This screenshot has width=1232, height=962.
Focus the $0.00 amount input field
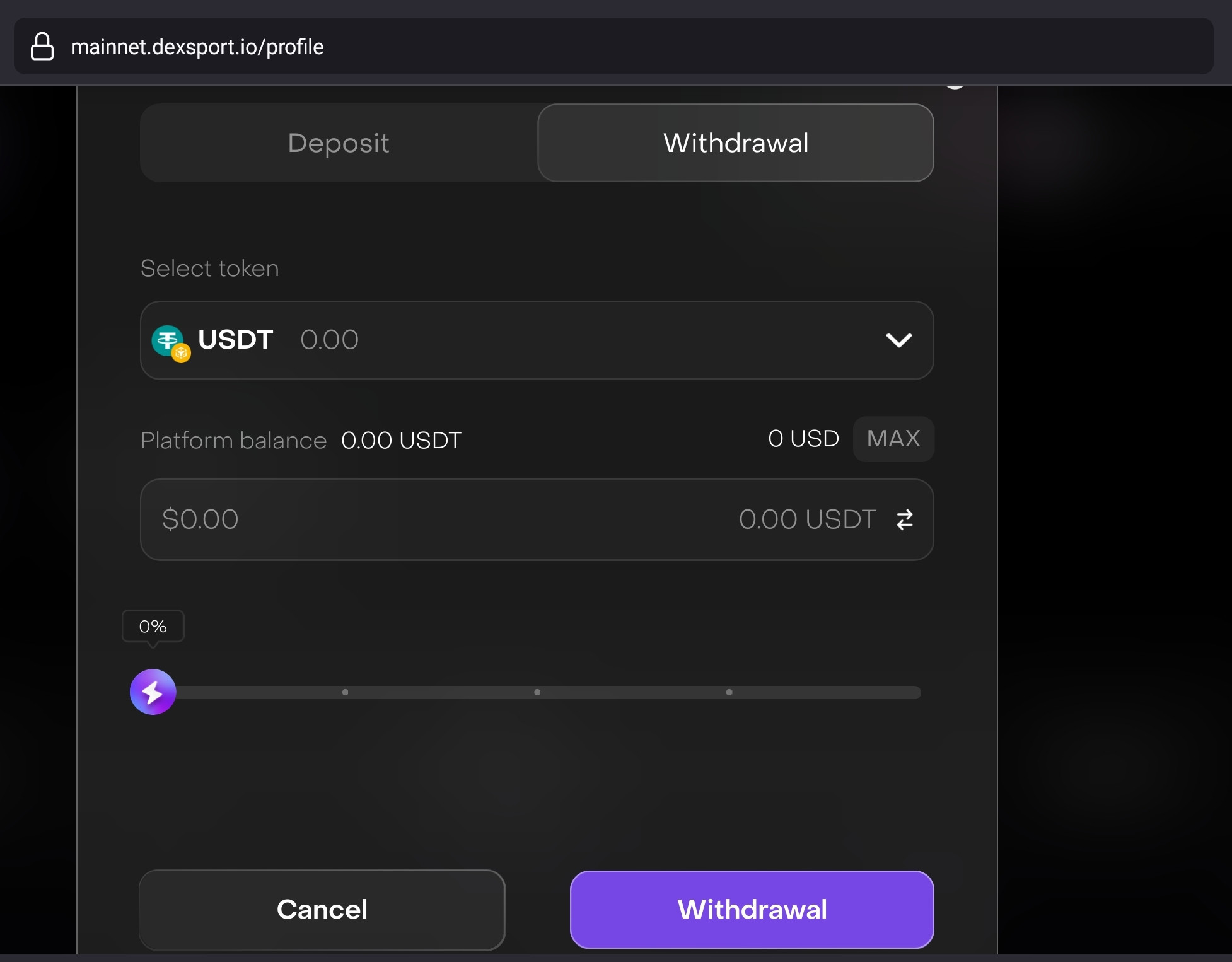tap(537, 519)
